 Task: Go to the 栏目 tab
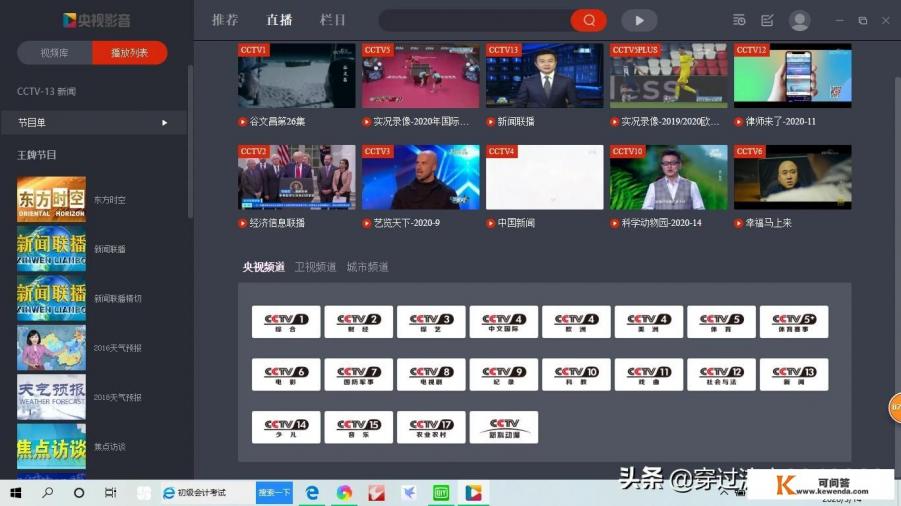pos(333,20)
